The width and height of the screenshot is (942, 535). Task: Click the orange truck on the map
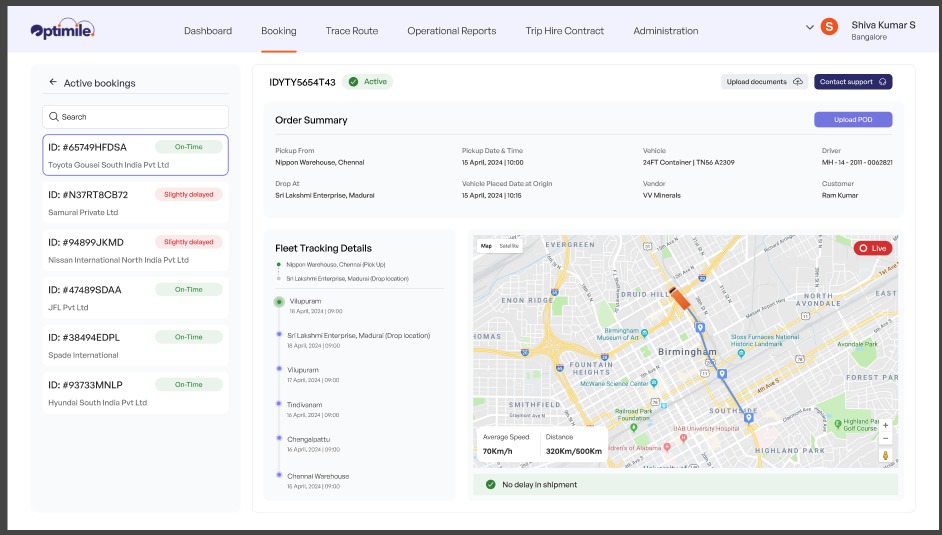pos(679,298)
